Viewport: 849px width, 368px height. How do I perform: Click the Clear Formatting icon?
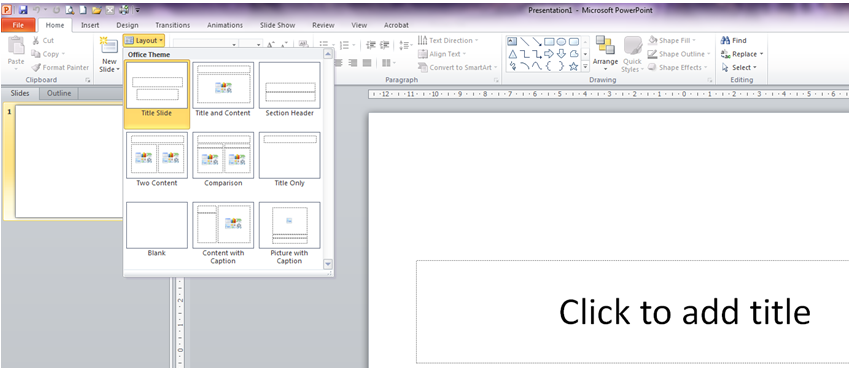coord(303,45)
